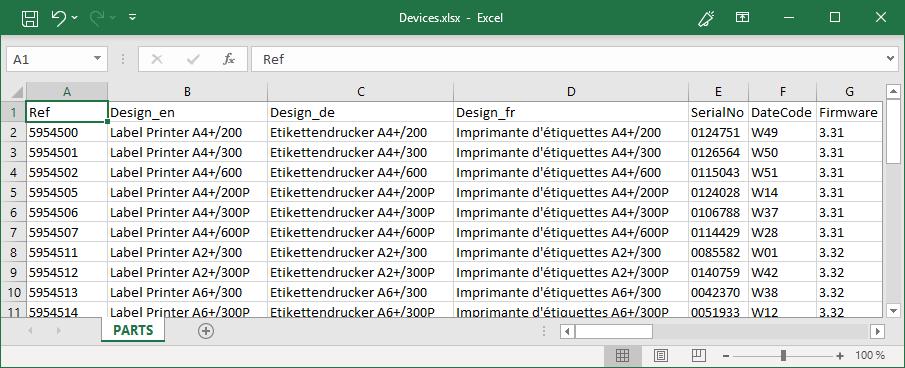Select cell Etikettendrucker A6+/300
The width and height of the screenshot is (905, 368).
click(361, 292)
